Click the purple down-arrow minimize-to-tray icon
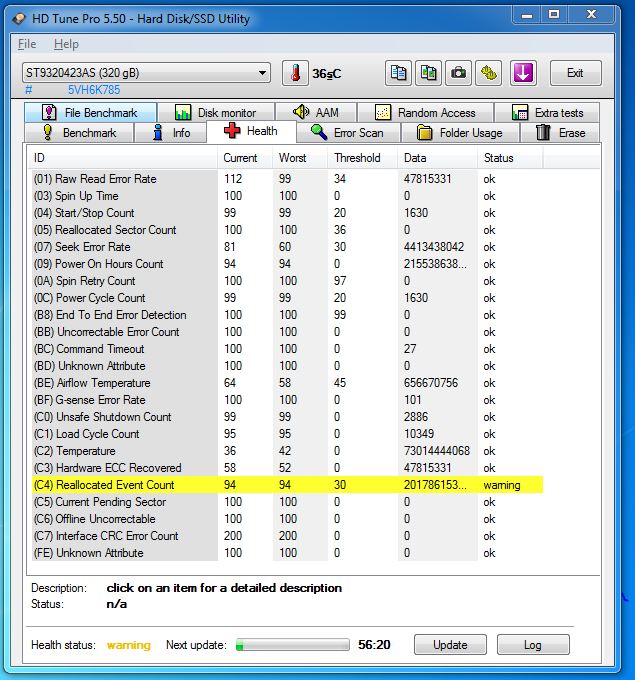Image resolution: width=635 pixels, height=680 pixels. click(523, 73)
